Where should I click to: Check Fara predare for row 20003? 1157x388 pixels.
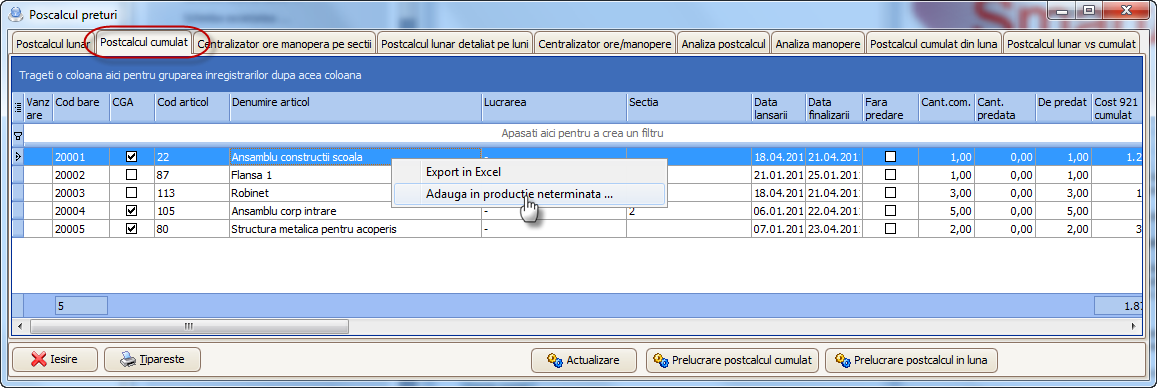(x=891, y=193)
